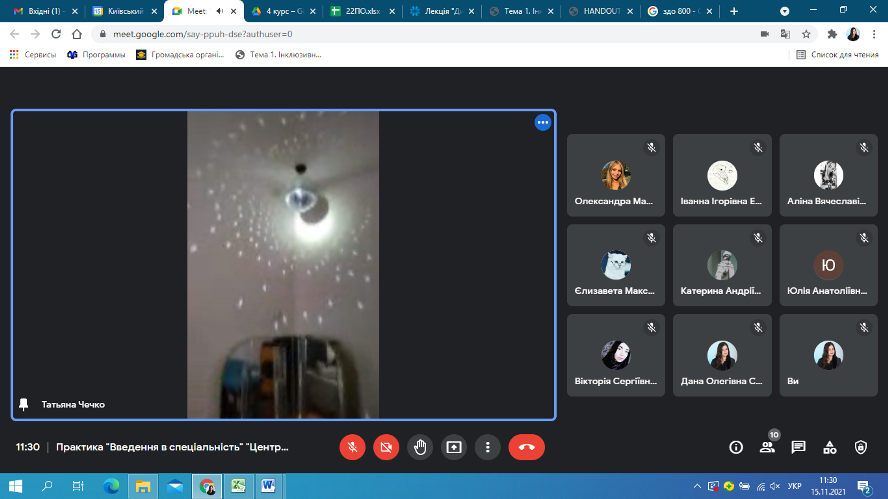Select the Аліна Вячеславі... participant tile
Image resolution: width=888 pixels, height=499 pixels.
point(829,175)
